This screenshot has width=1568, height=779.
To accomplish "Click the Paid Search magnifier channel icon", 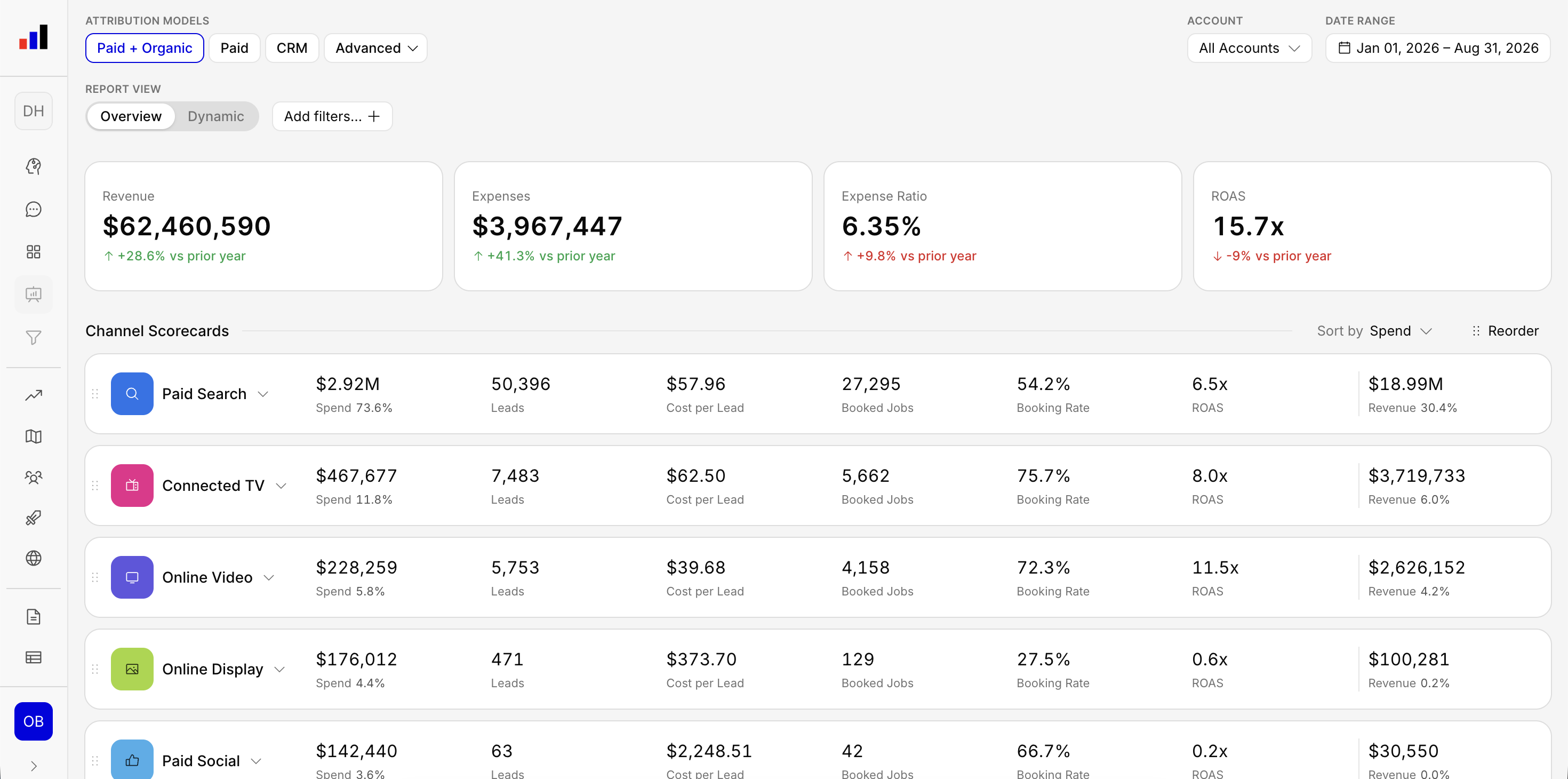I will pos(132,393).
